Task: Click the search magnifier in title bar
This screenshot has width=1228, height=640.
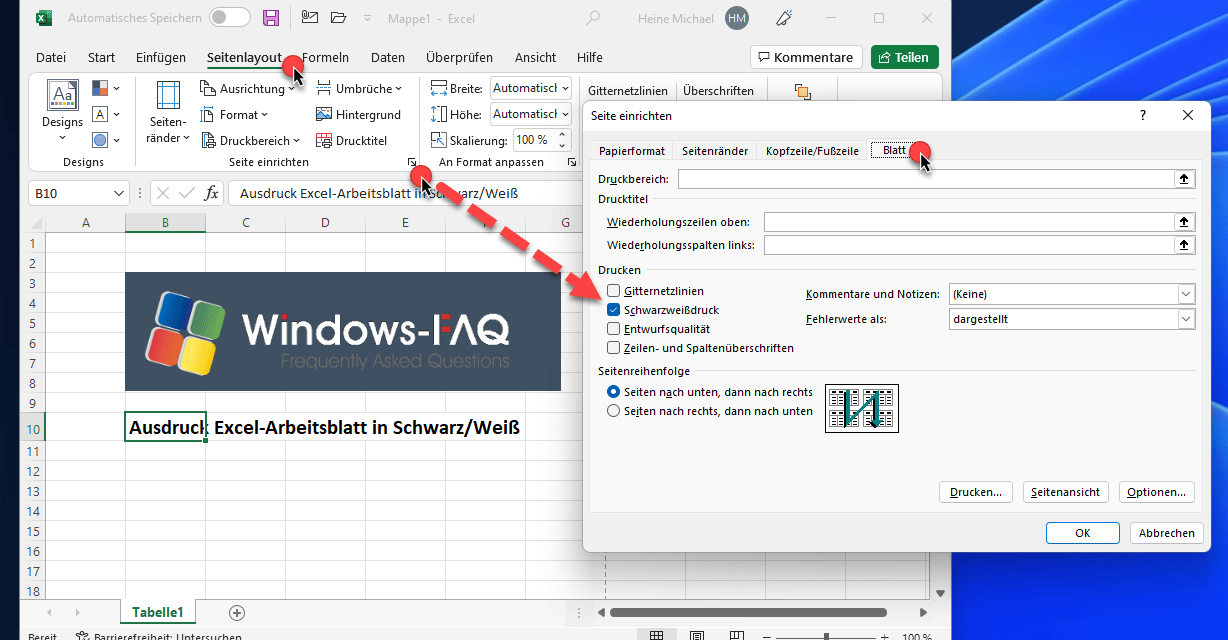Action: coord(593,18)
